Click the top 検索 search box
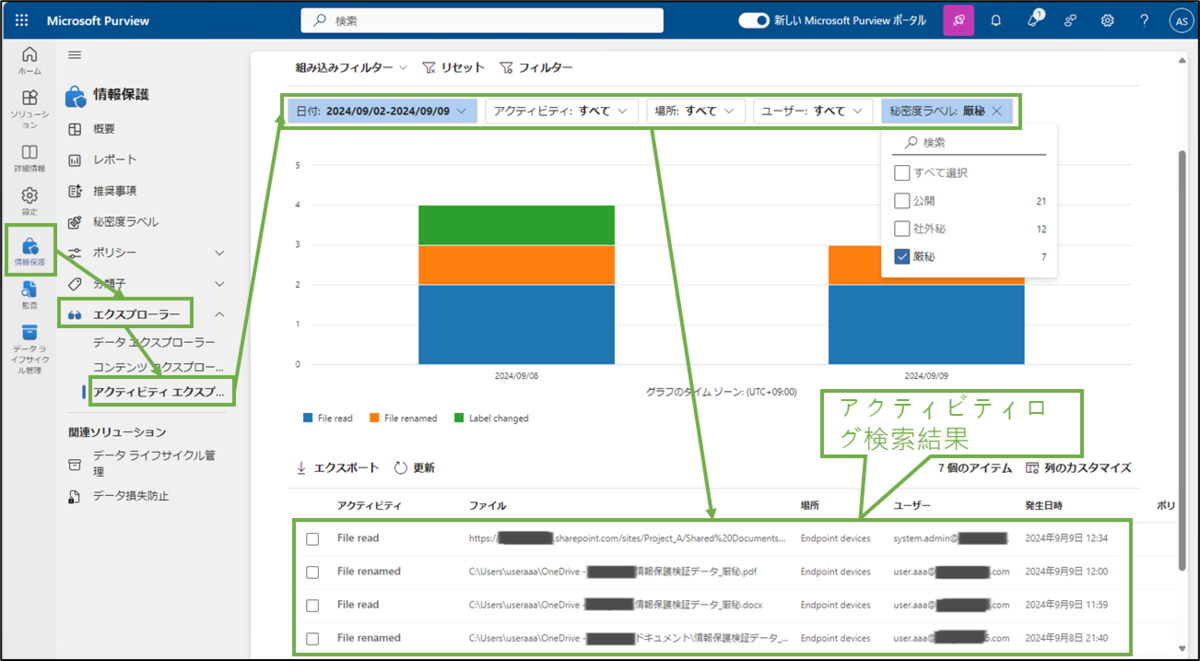 [482, 20]
